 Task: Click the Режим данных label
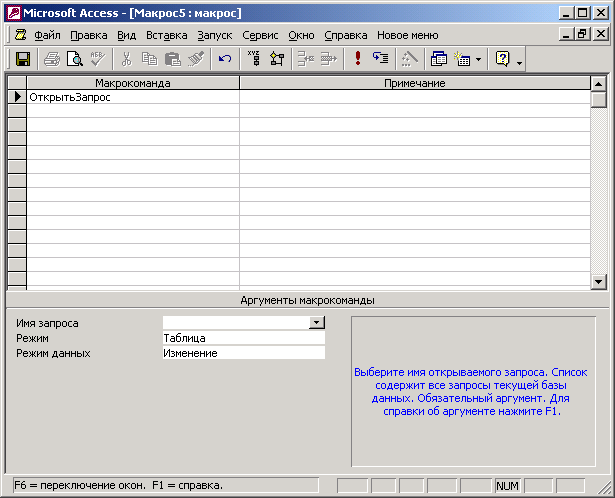click(x=53, y=353)
